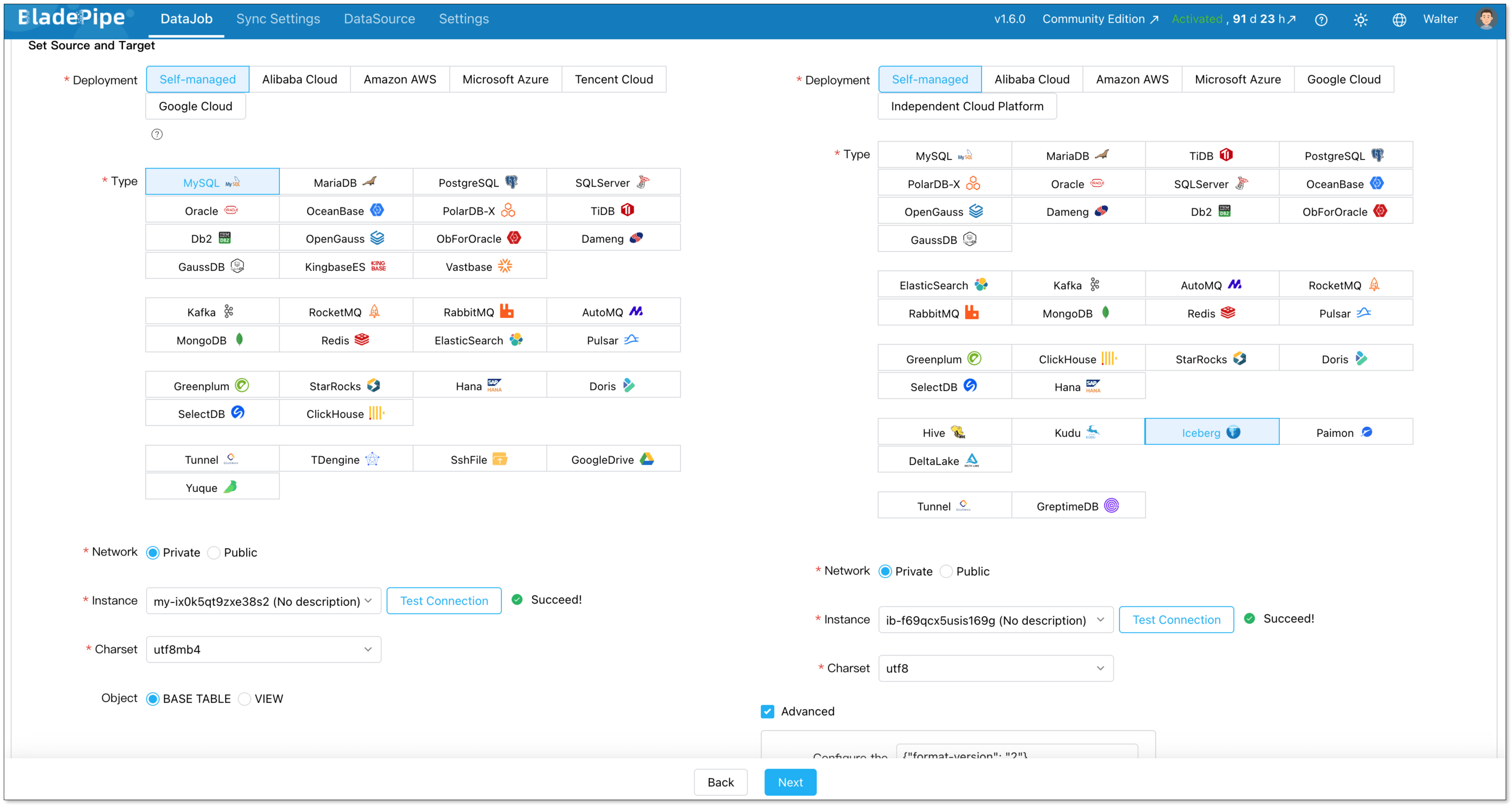Screen dimensions: 1512x806
Task: Open source Charset utf8mb4 dropdown
Action: click(x=264, y=649)
